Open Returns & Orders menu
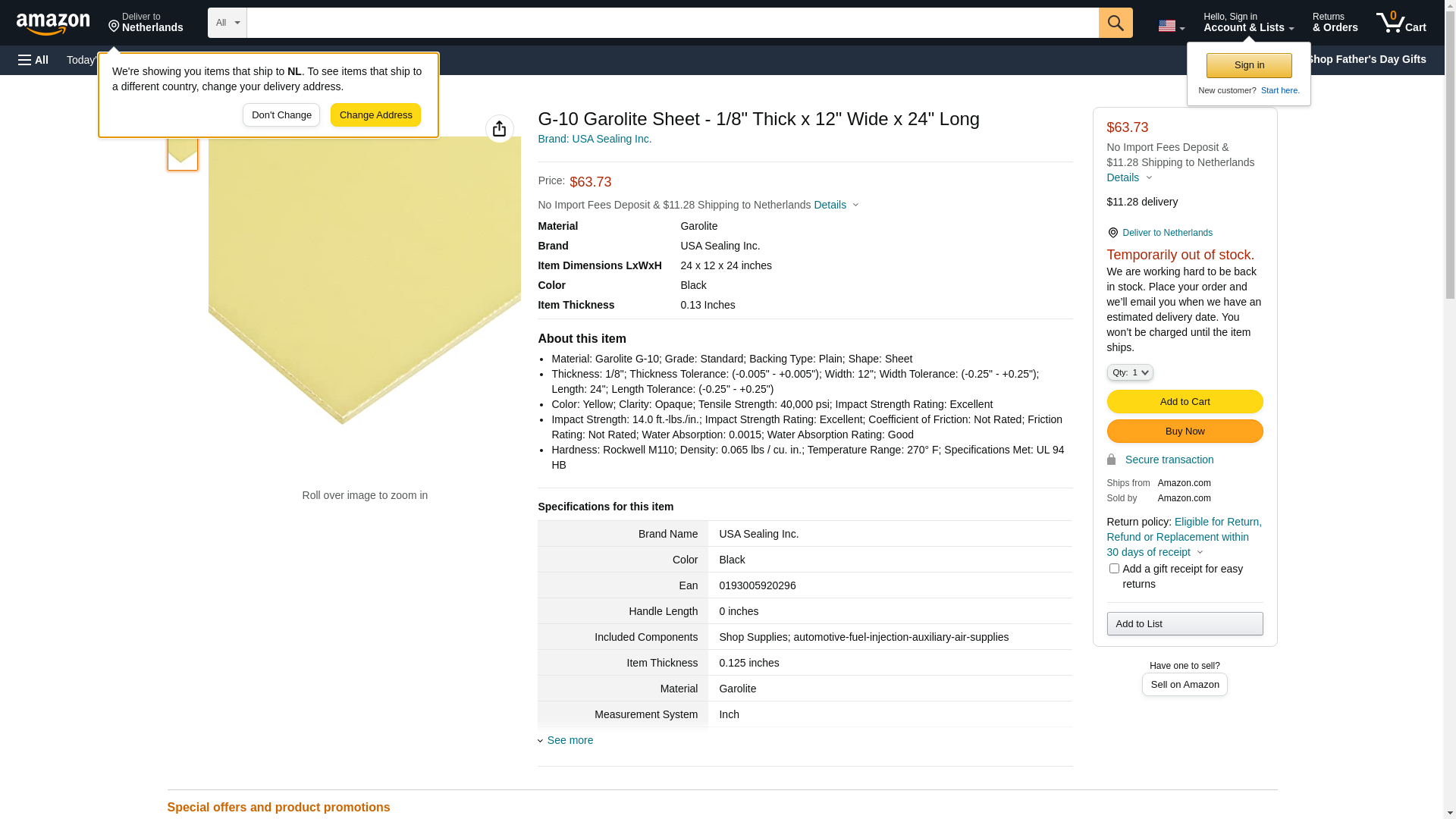Image resolution: width=1456 pixels, height=819 pixels. click(1334, 23)
